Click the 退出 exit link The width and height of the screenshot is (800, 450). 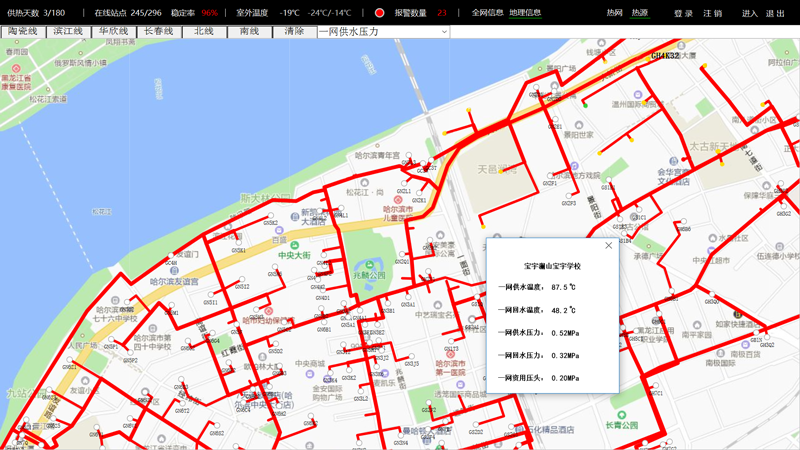pos(775,13)
